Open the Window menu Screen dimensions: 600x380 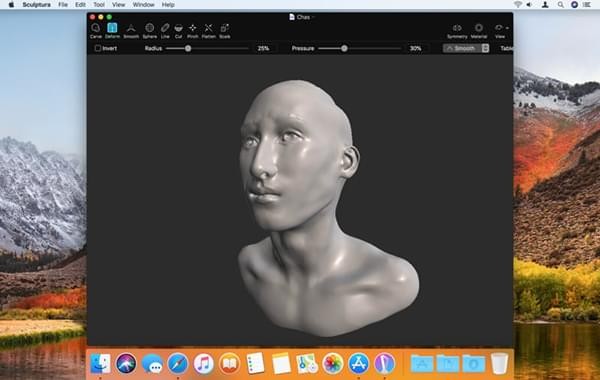click(x=143, y=5)
